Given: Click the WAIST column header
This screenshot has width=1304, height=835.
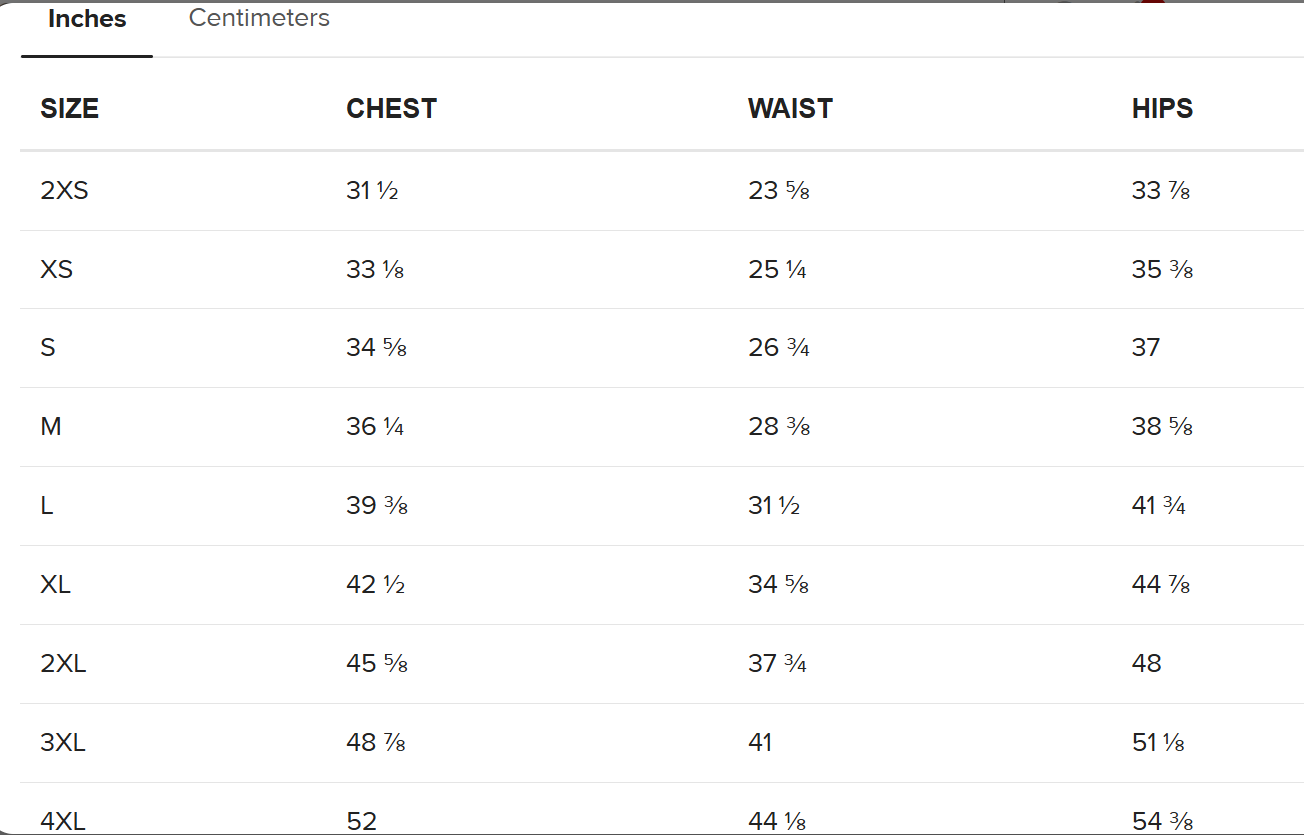Looking at the screenshot, I should (790, 109).
